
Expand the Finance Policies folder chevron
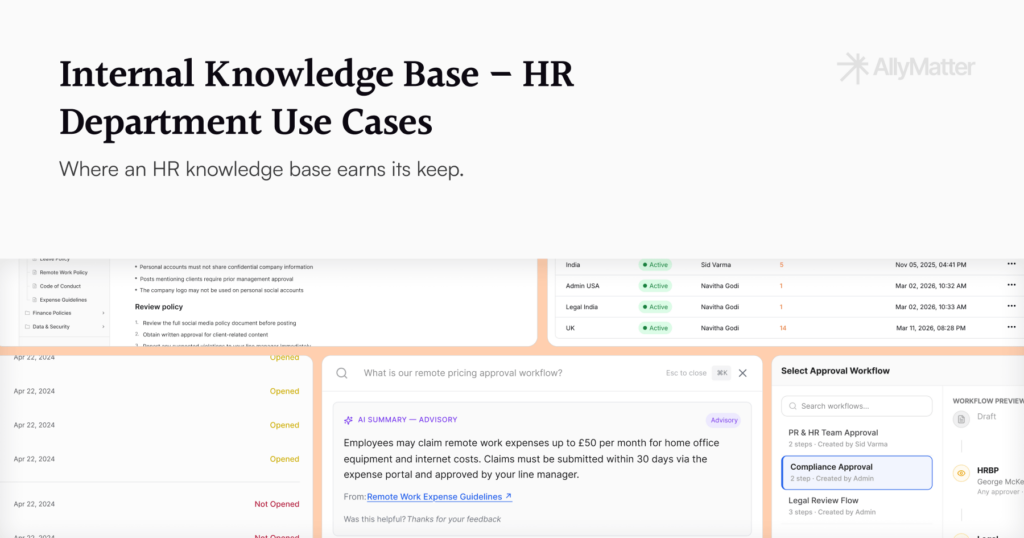(103, 313)
